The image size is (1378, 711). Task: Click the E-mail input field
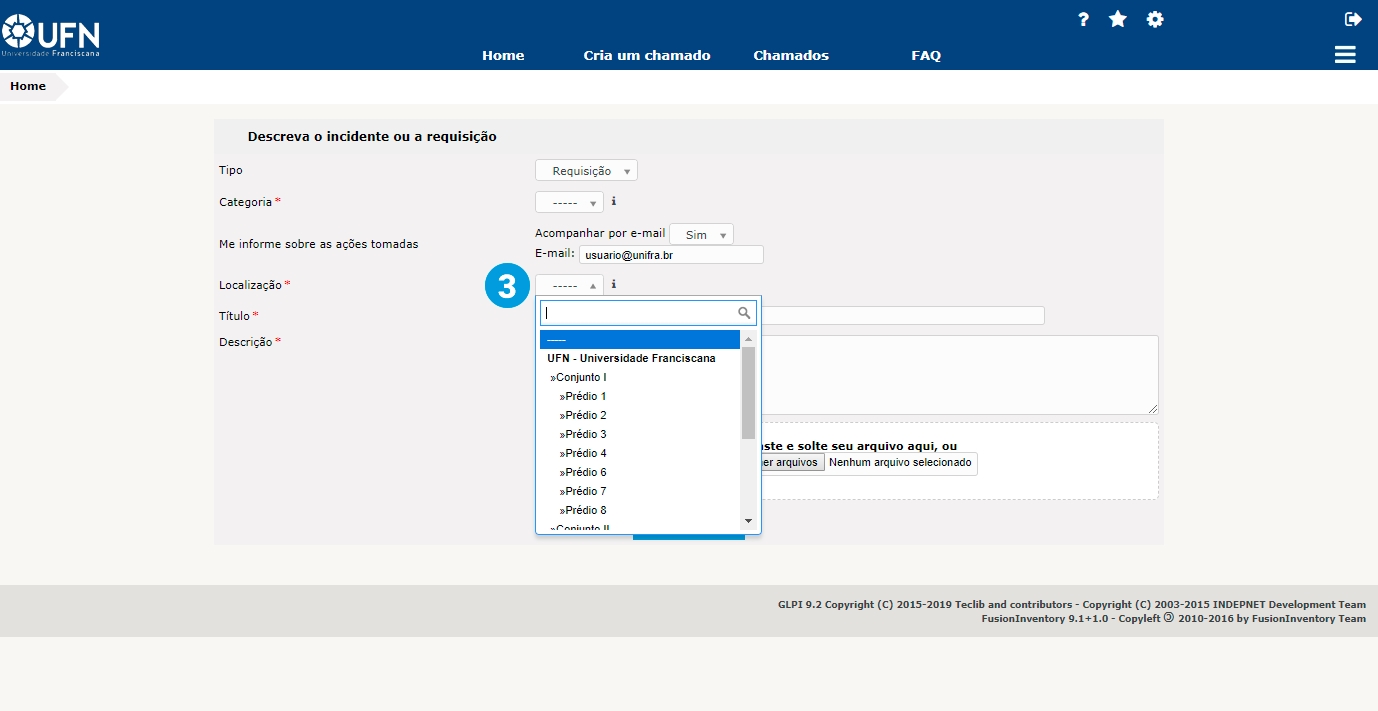click(671, 255)
